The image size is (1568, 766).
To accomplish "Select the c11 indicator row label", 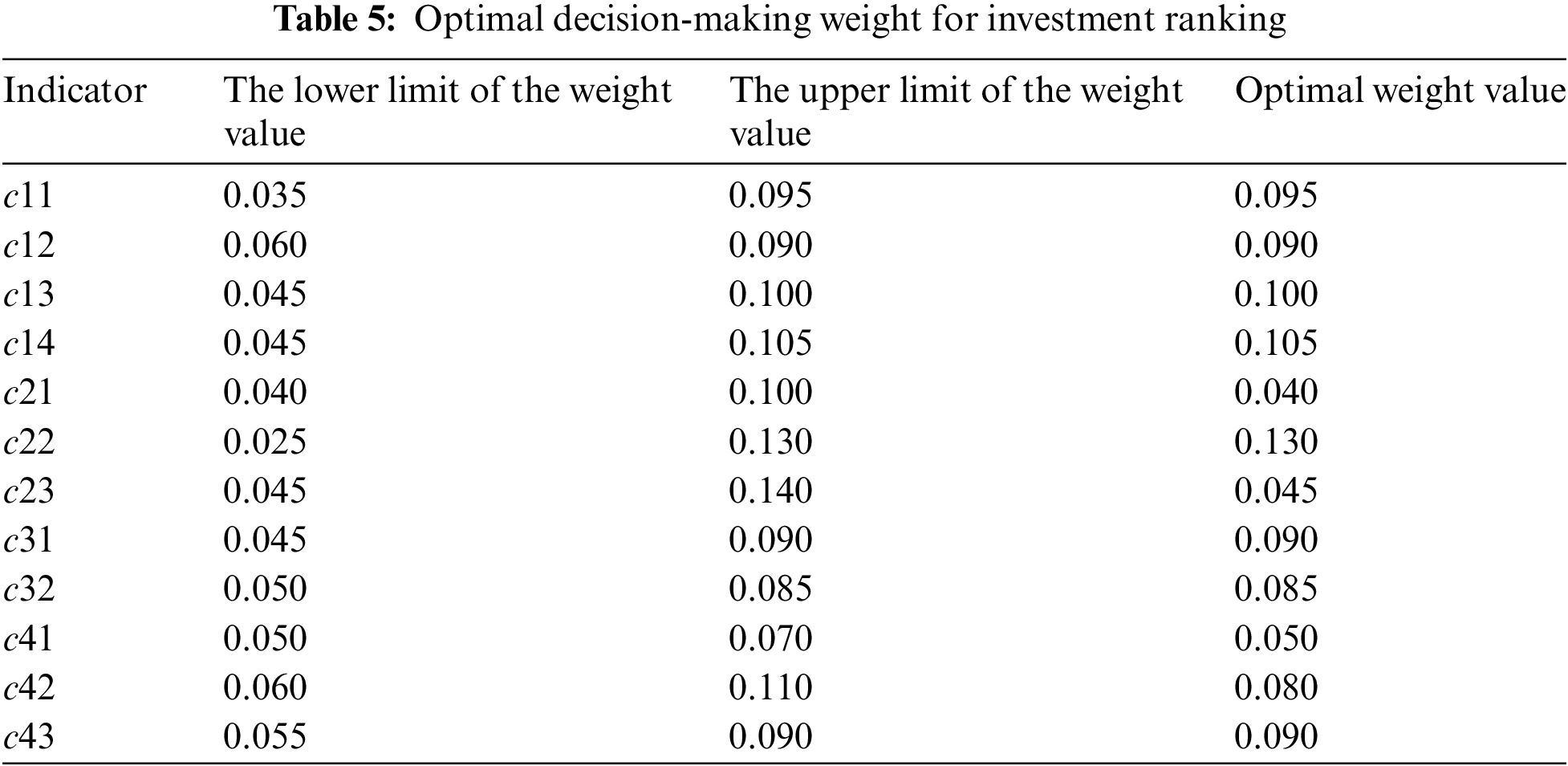I will (29, 196).
